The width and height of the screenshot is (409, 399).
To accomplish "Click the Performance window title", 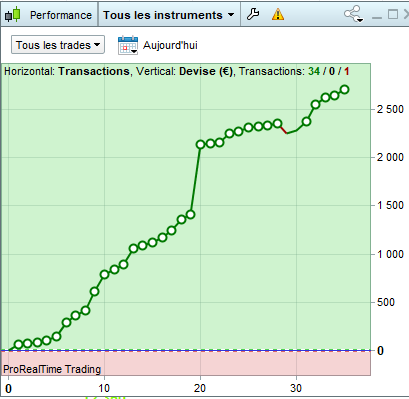I will (x=61, y=15).
